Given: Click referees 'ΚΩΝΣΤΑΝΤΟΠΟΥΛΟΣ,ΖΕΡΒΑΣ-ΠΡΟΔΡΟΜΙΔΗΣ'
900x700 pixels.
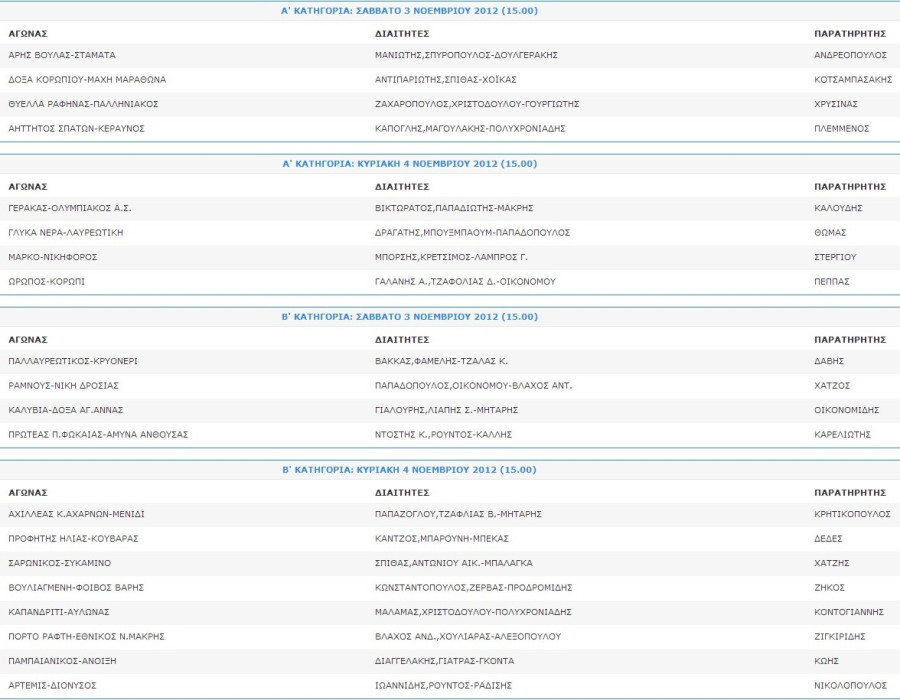Looking at the screenshot, I should (x=474, y=589).
